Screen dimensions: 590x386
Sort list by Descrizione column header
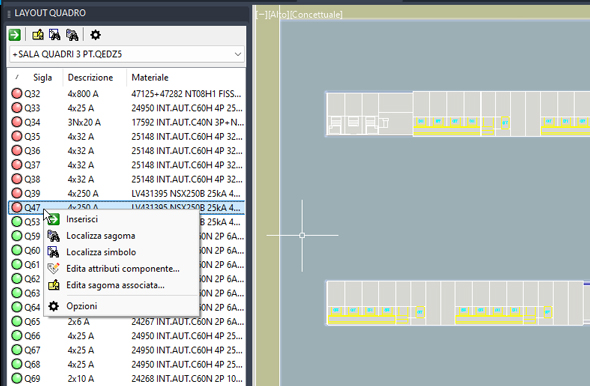(x=90, y=78)
